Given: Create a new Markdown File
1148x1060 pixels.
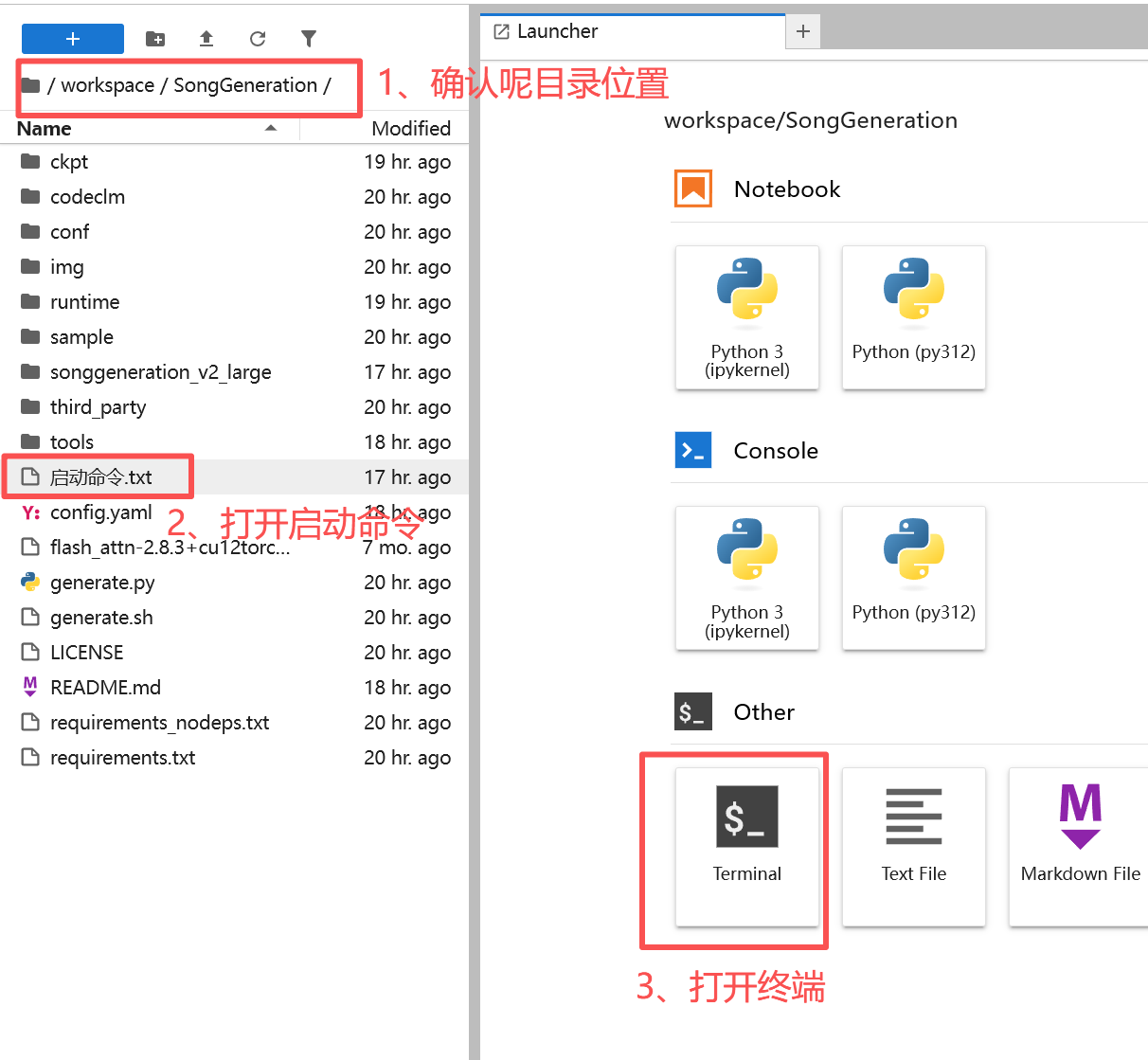Looking at the screenshot, I should tap(1080, 846).
